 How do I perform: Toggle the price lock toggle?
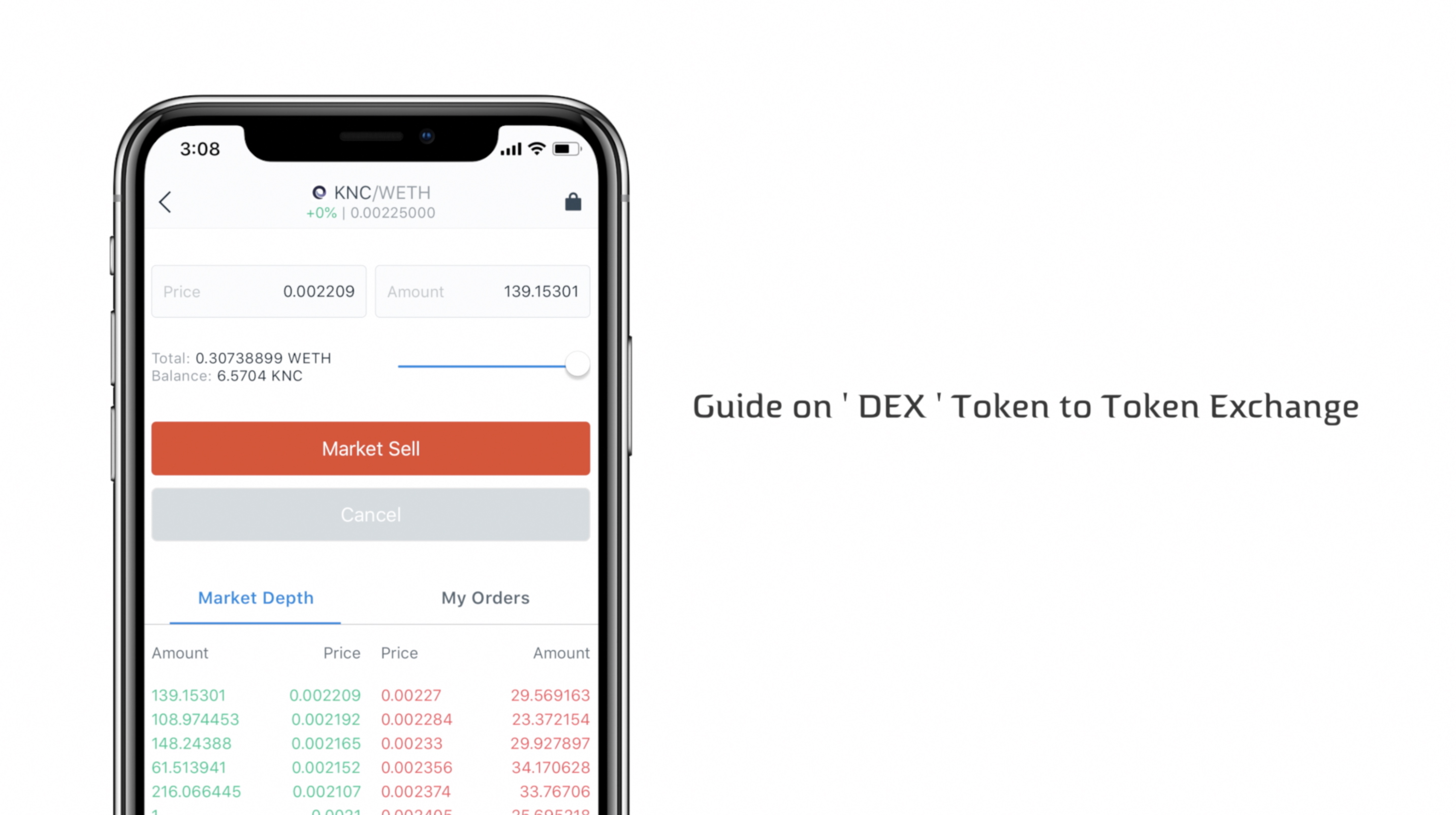(573, 201)
